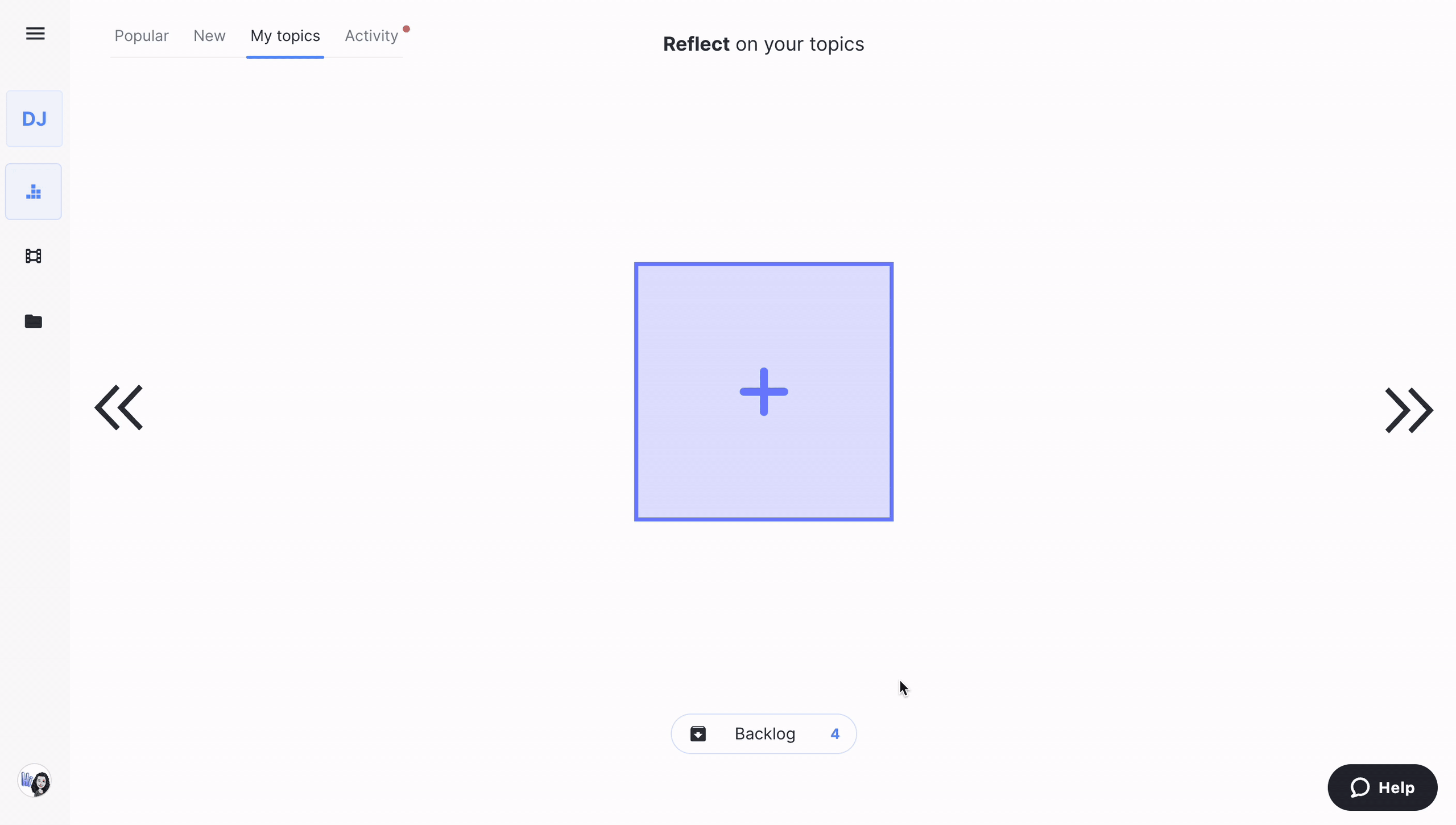Image resolution: width=1456 pixels, height=825 pixels.
Task: Open the folder icon in sidebar
Action: tap(34, 321)
